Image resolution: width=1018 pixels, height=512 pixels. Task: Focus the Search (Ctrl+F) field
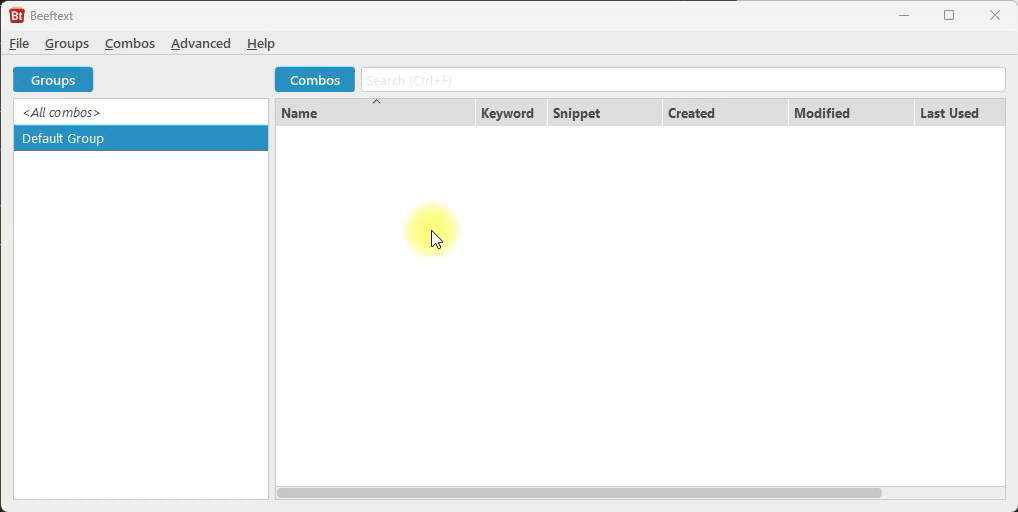point(683,80)
